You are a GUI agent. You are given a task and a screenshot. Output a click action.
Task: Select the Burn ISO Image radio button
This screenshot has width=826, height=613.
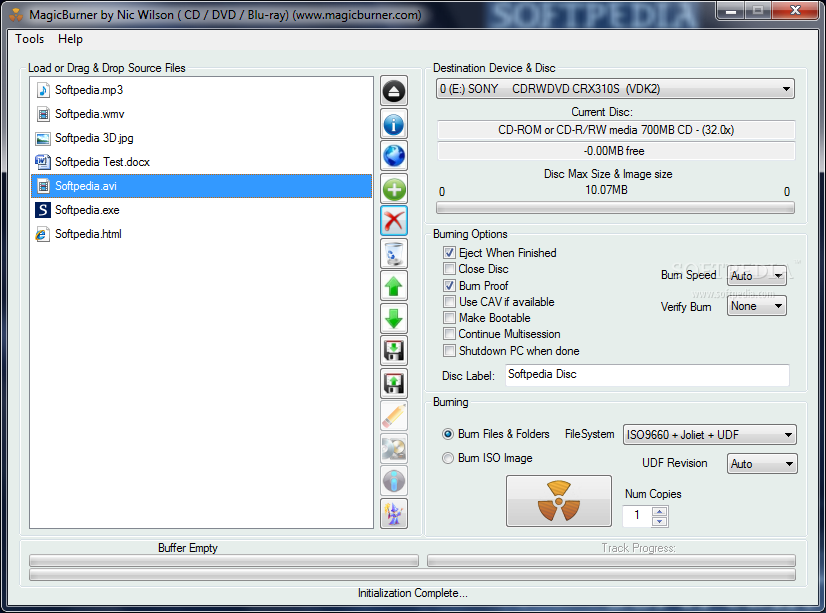[x=448, y=458]
